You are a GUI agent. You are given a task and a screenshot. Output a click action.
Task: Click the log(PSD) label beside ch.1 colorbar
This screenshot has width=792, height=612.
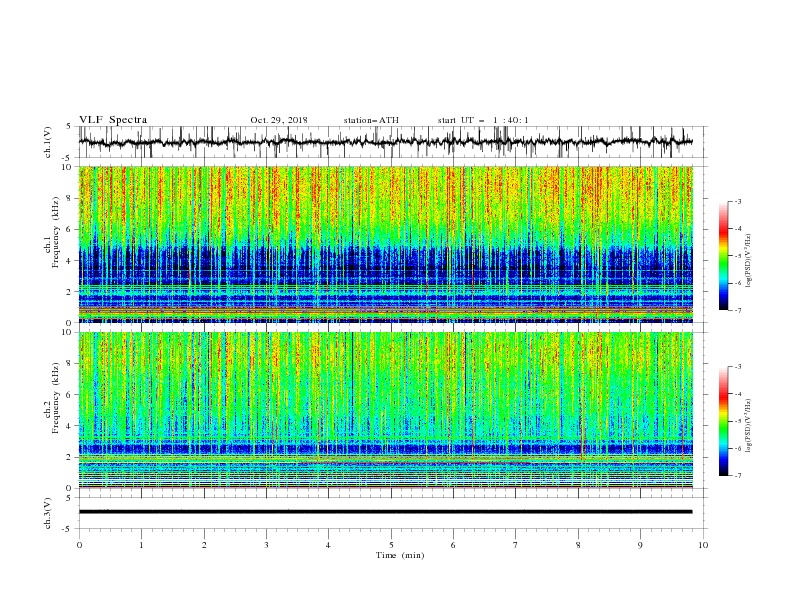(x=748, y=261)
